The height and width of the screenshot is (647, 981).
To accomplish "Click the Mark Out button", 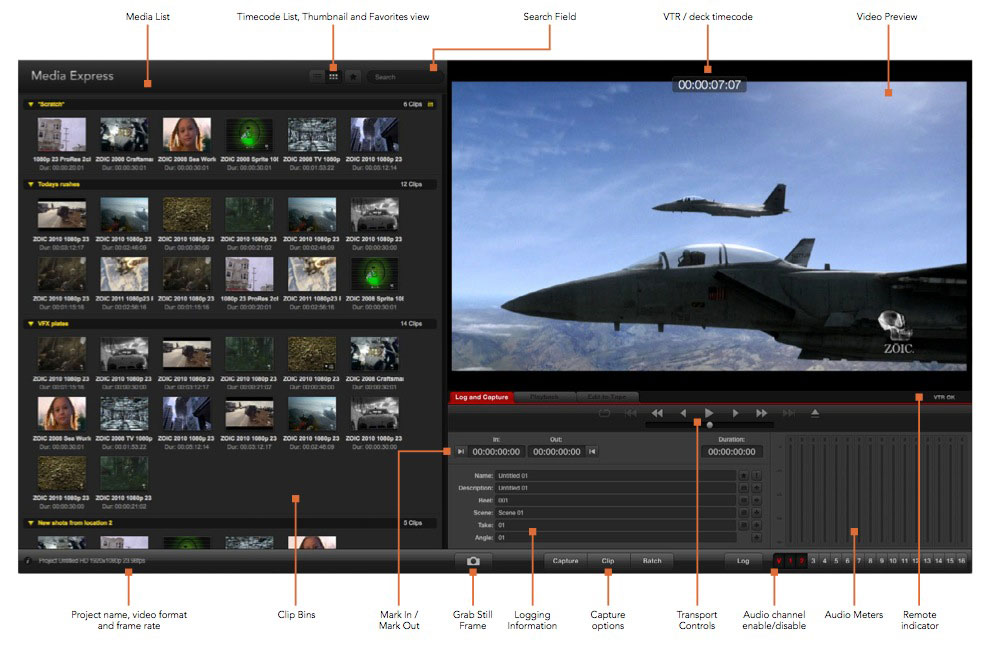I will [x=592, y=452].
